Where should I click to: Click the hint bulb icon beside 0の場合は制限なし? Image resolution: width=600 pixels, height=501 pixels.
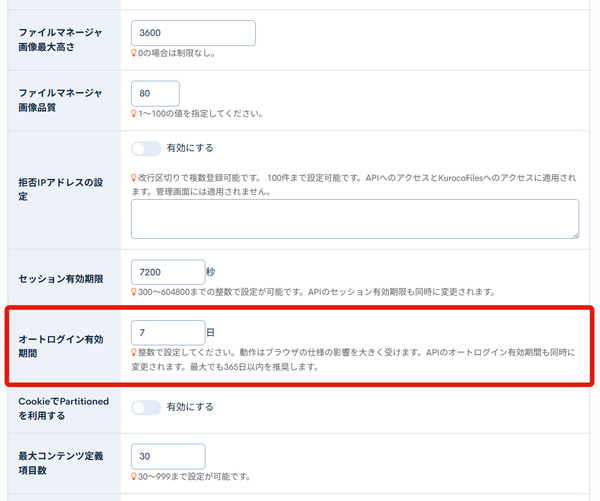134,53
